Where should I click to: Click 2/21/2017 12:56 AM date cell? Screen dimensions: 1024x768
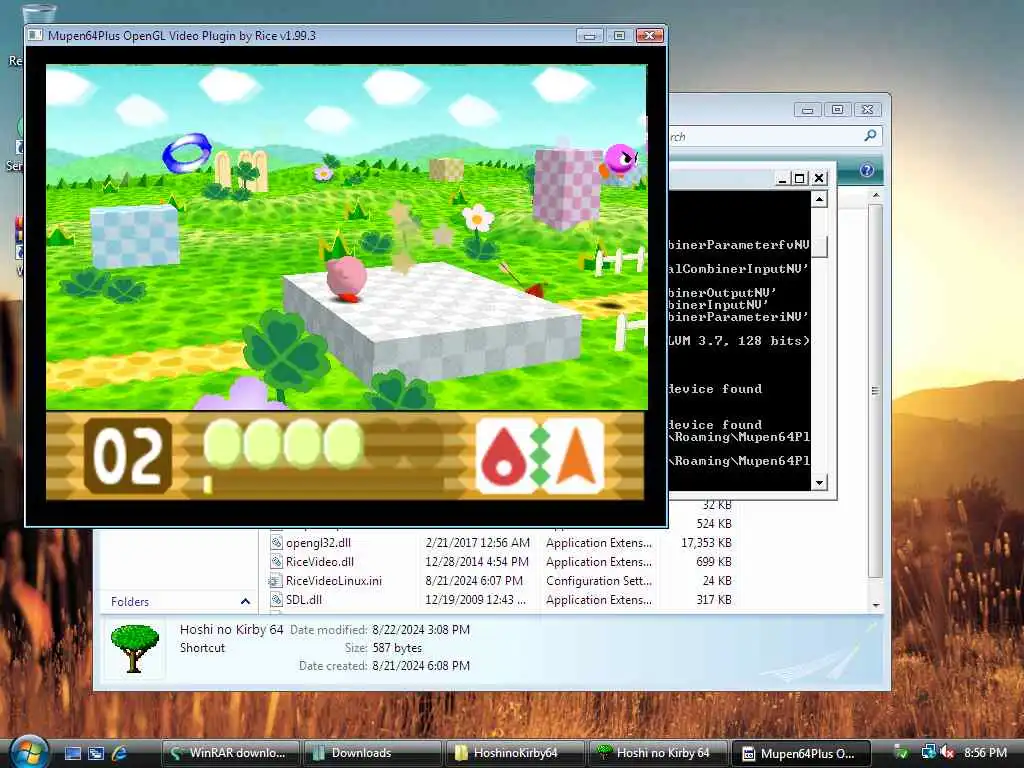[477, 543]
